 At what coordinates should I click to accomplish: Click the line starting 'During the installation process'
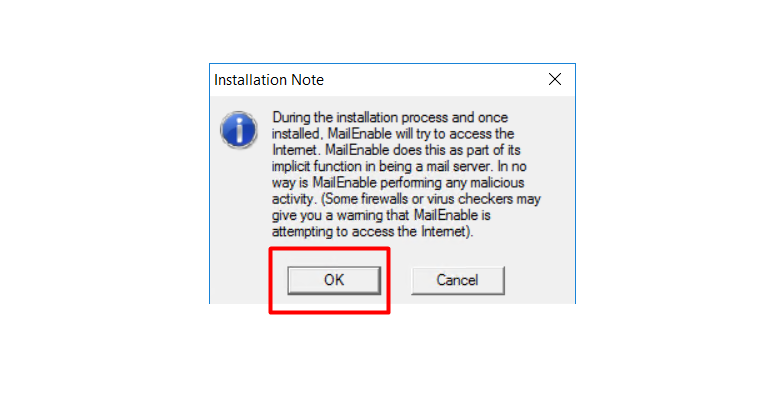390,118
